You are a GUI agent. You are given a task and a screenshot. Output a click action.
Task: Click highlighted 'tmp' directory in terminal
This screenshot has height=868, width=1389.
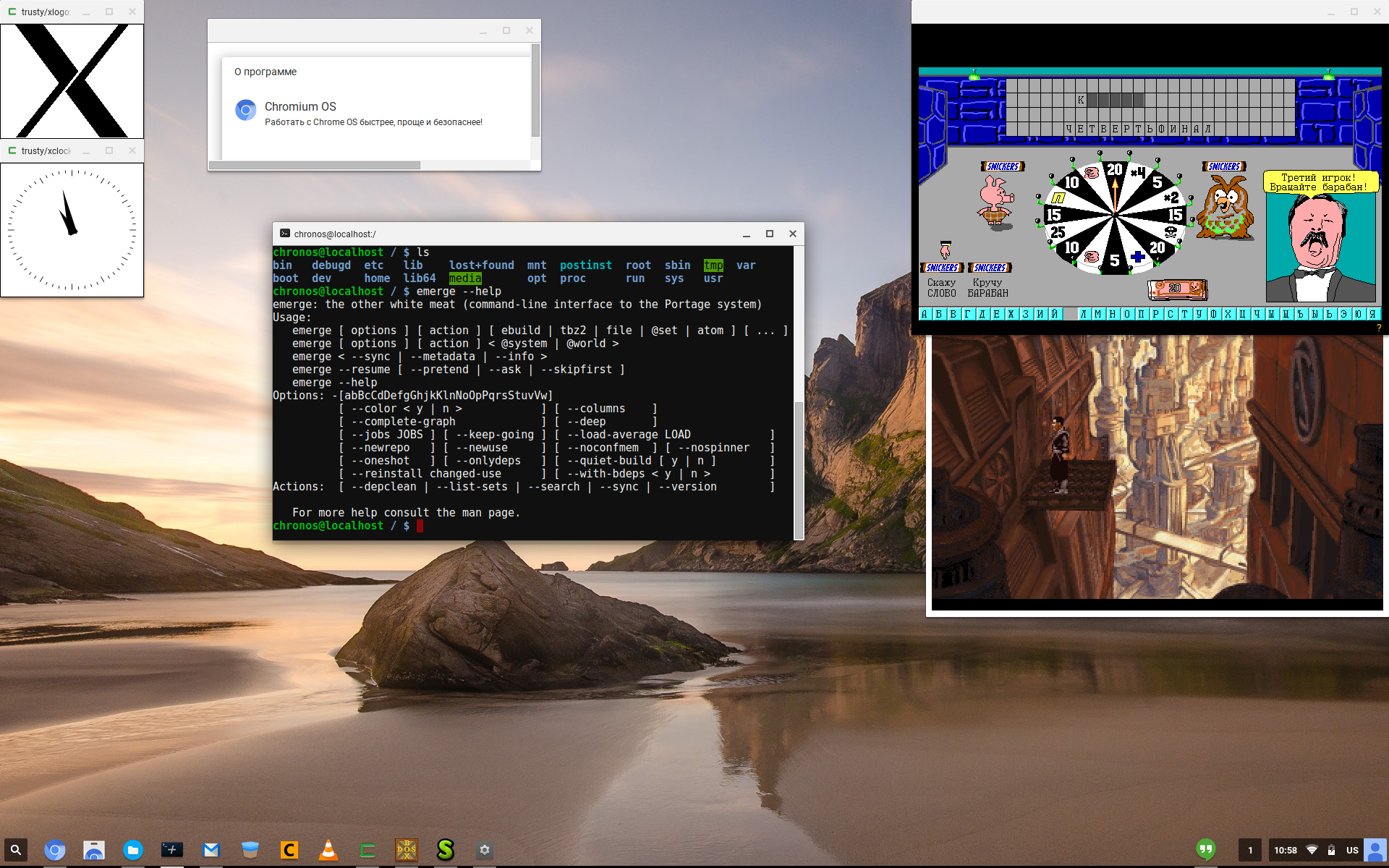coord(713,265)
